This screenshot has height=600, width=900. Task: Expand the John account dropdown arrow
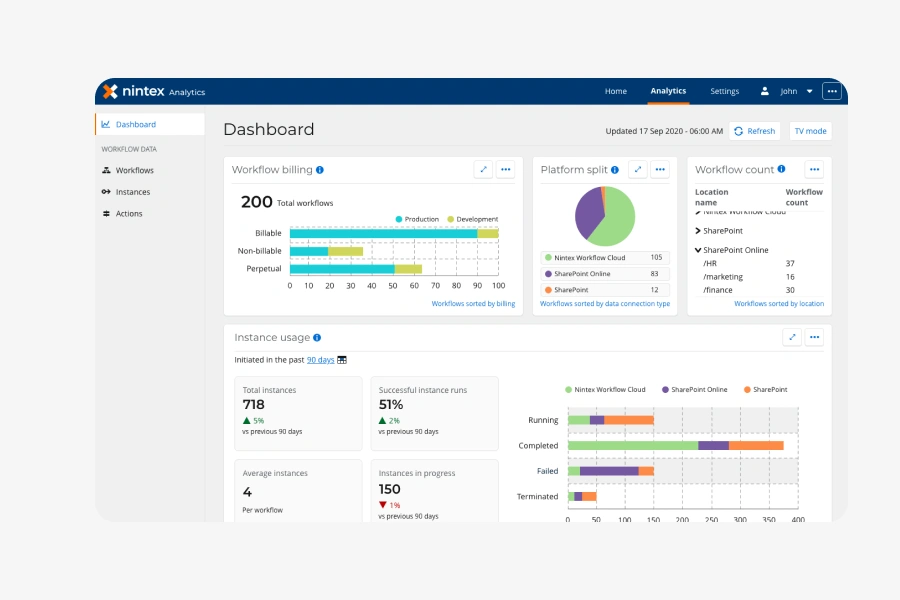pyautogui.click(x=809, y=91)
